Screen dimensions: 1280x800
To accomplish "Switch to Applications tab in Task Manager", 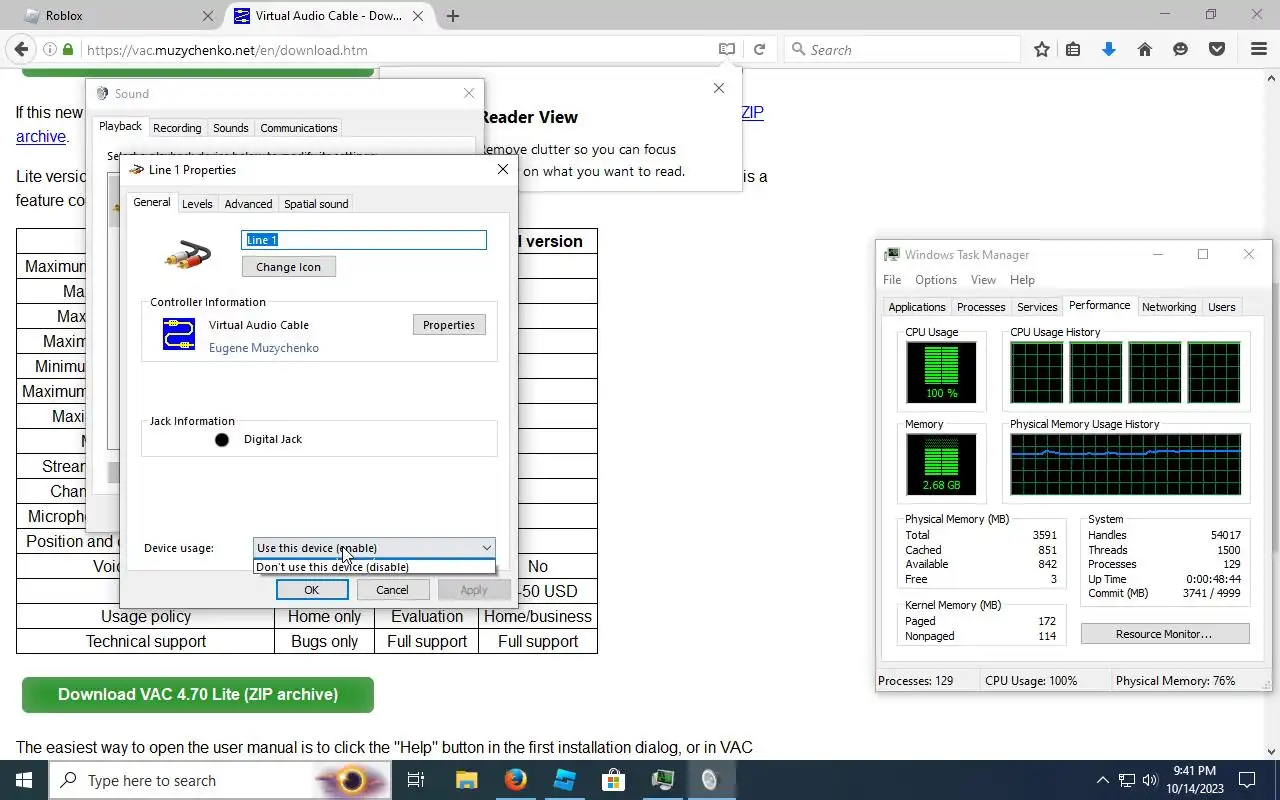I will pyautogui.click(x=917, y=307).
